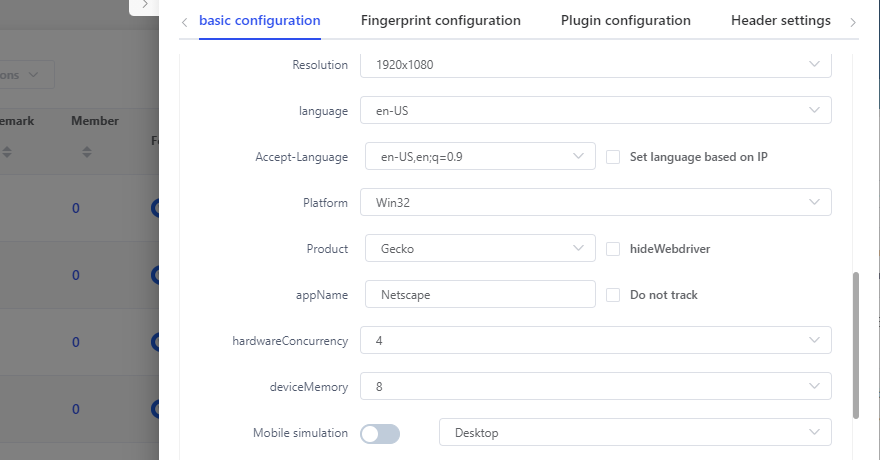This screenshot has height=460, width=880.
Task: Open the Accept-Language dropdown
Action: [478, 157]
